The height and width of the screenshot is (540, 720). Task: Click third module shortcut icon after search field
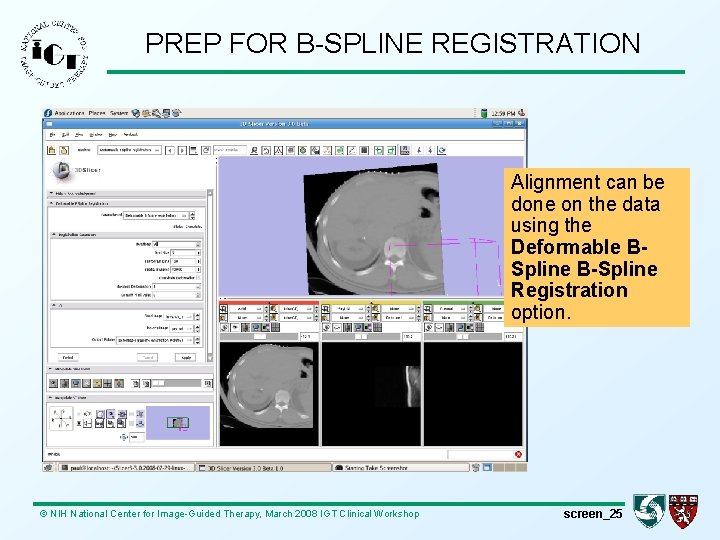(x=278, y=150)
